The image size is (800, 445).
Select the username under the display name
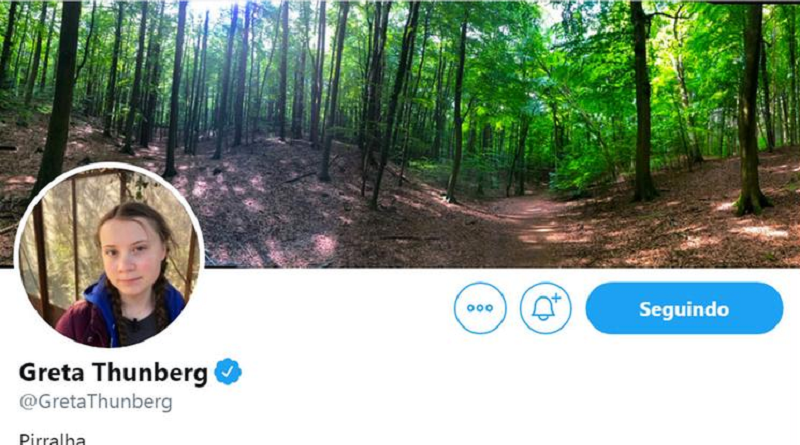[95, 402]
